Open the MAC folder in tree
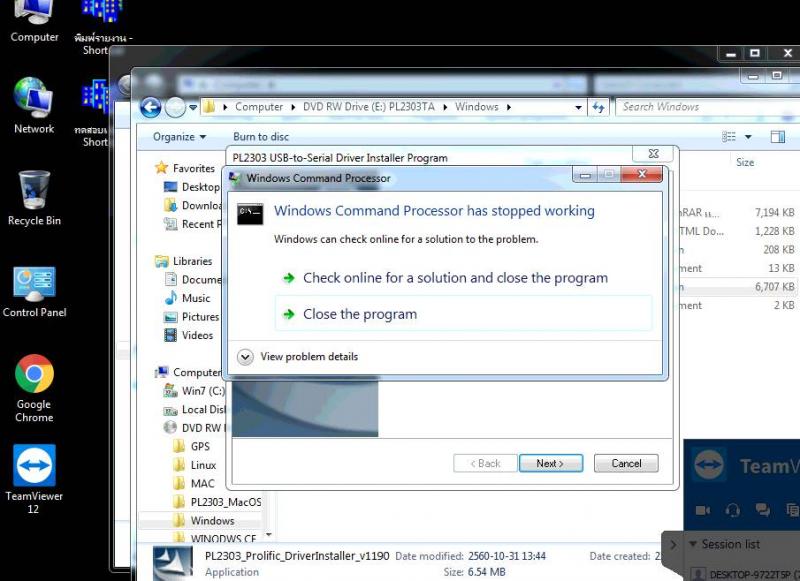 coord(194,484)
